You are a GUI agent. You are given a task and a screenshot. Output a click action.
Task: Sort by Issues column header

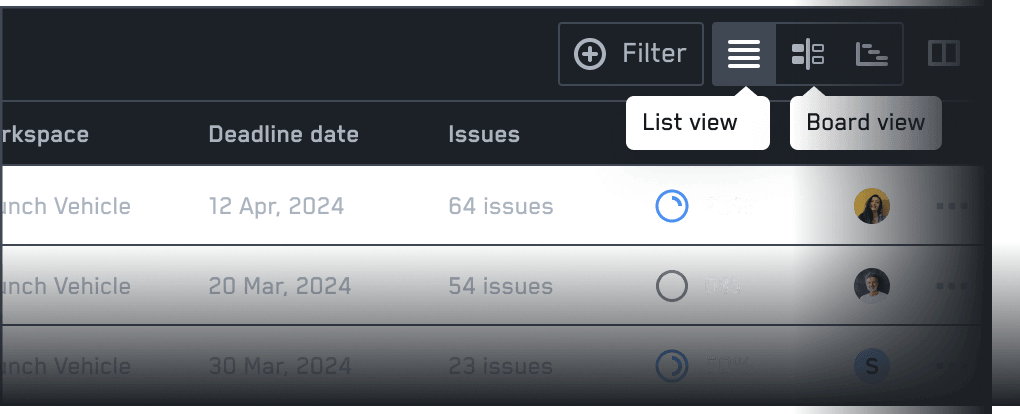pos(484,135)
